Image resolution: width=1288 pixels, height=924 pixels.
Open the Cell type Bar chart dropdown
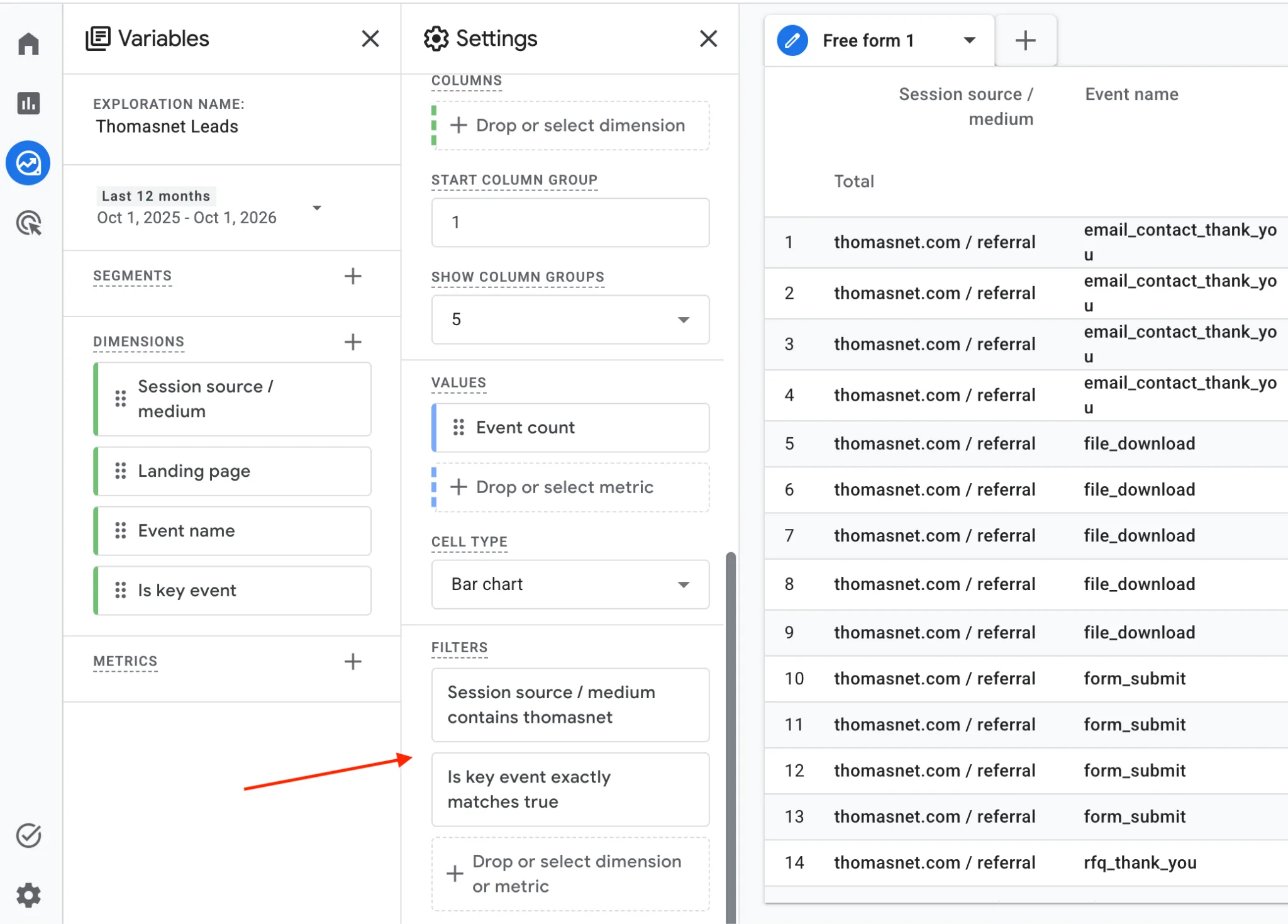(x=570, y=584)
